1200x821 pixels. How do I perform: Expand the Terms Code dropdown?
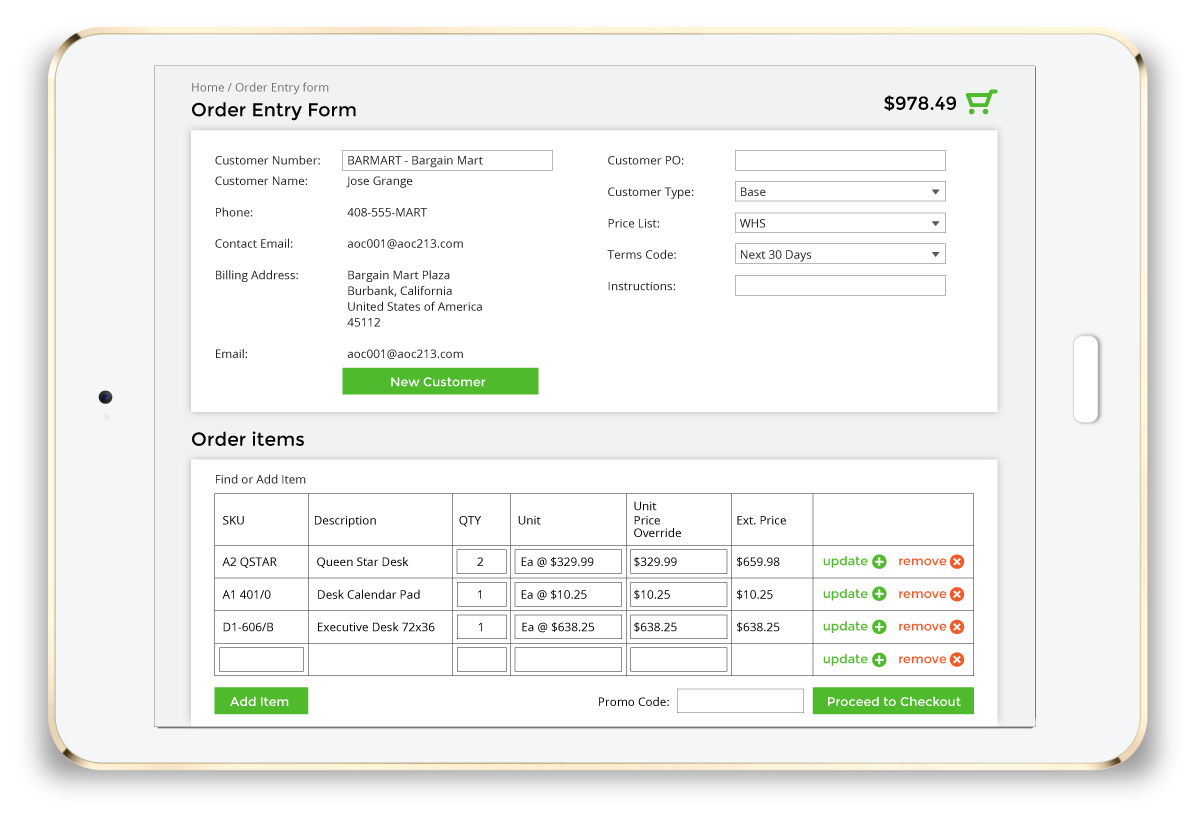(x=840, y=254)
